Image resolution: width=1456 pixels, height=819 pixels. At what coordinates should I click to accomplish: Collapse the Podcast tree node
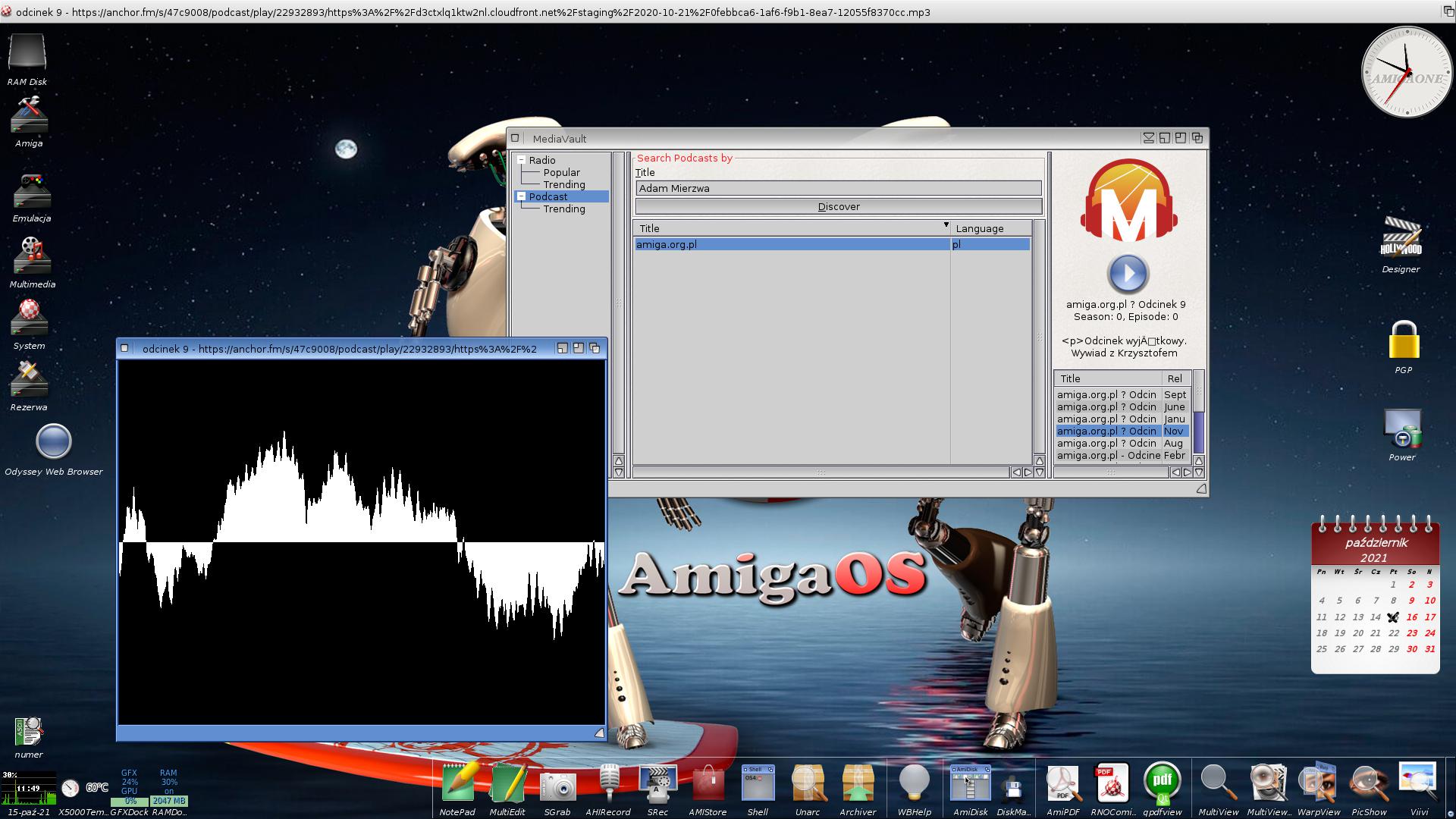[522, 196]
